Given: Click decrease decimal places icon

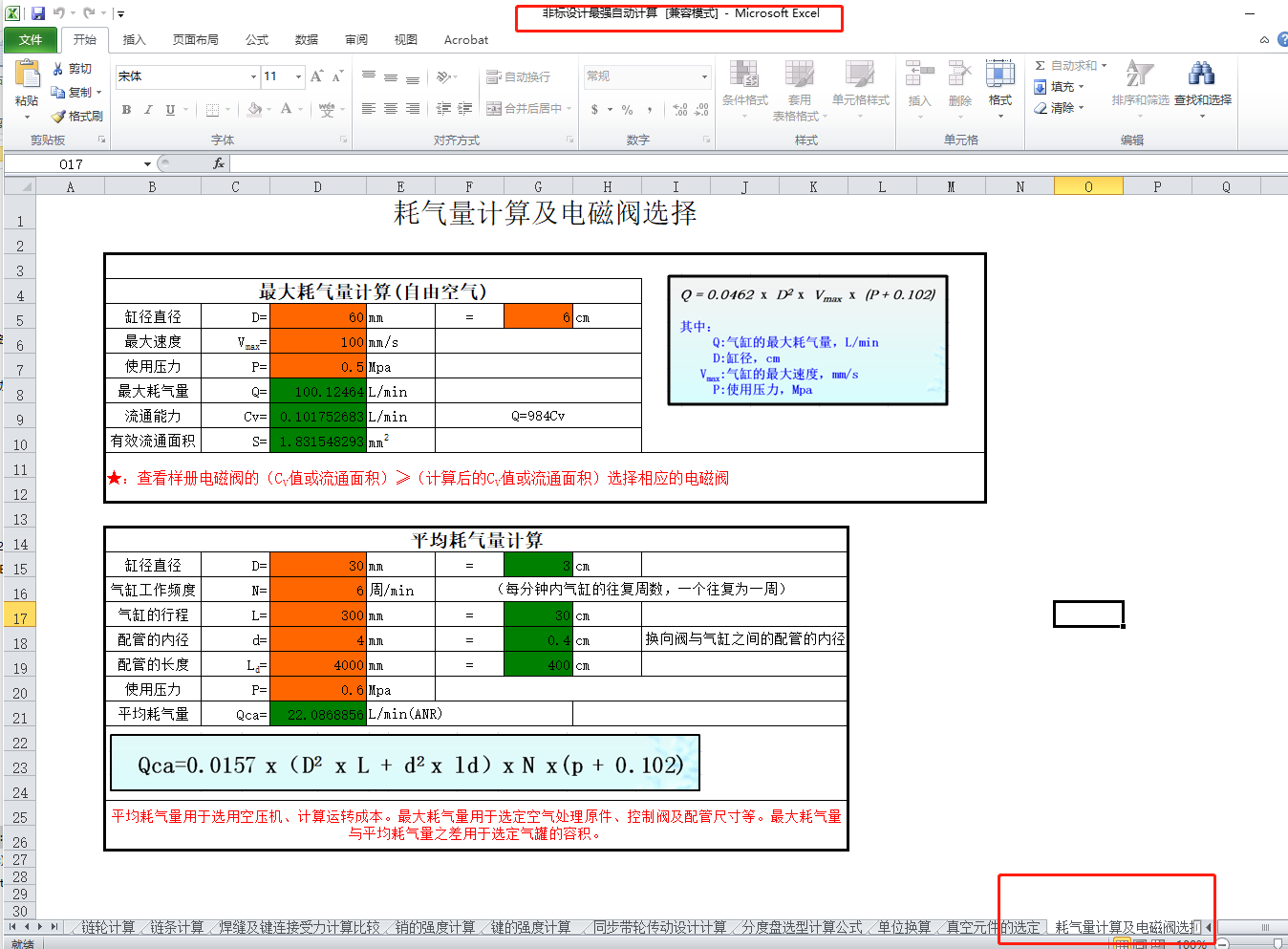Looking at the screenshot, I should point(701,110).
